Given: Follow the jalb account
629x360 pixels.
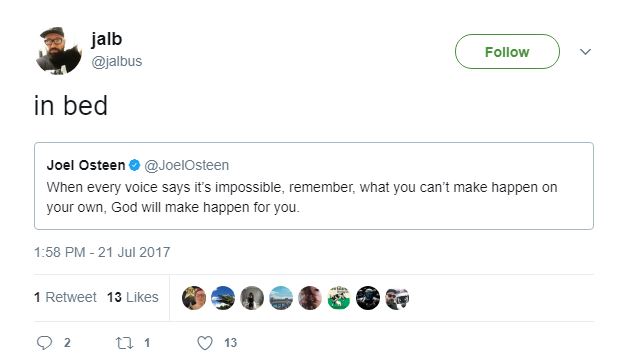Looking at the screenshot, I should point(507,52).
